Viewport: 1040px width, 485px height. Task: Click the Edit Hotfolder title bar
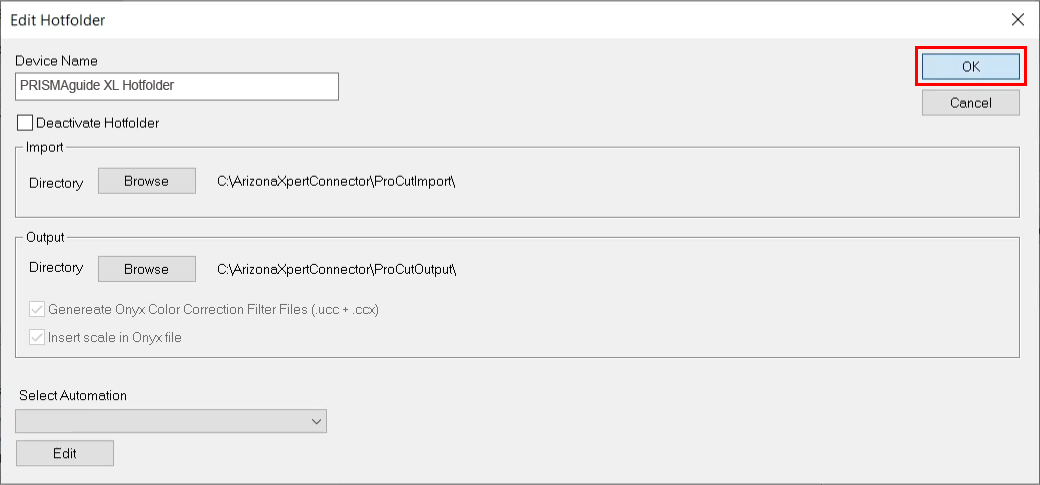(400, 19)
